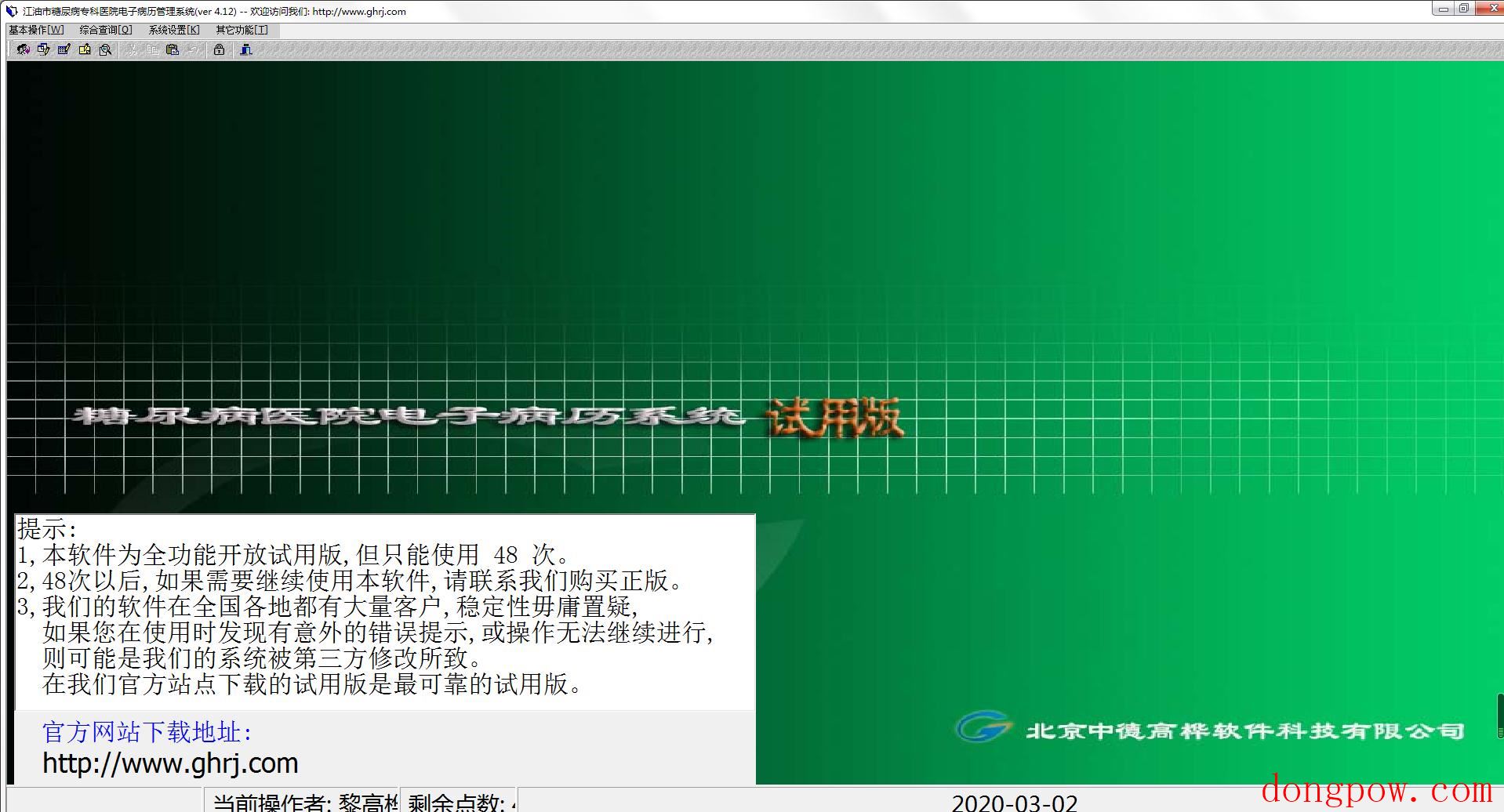Open the 综合查询[Q] menu
Screen dimensions: 1504x812
106,30
